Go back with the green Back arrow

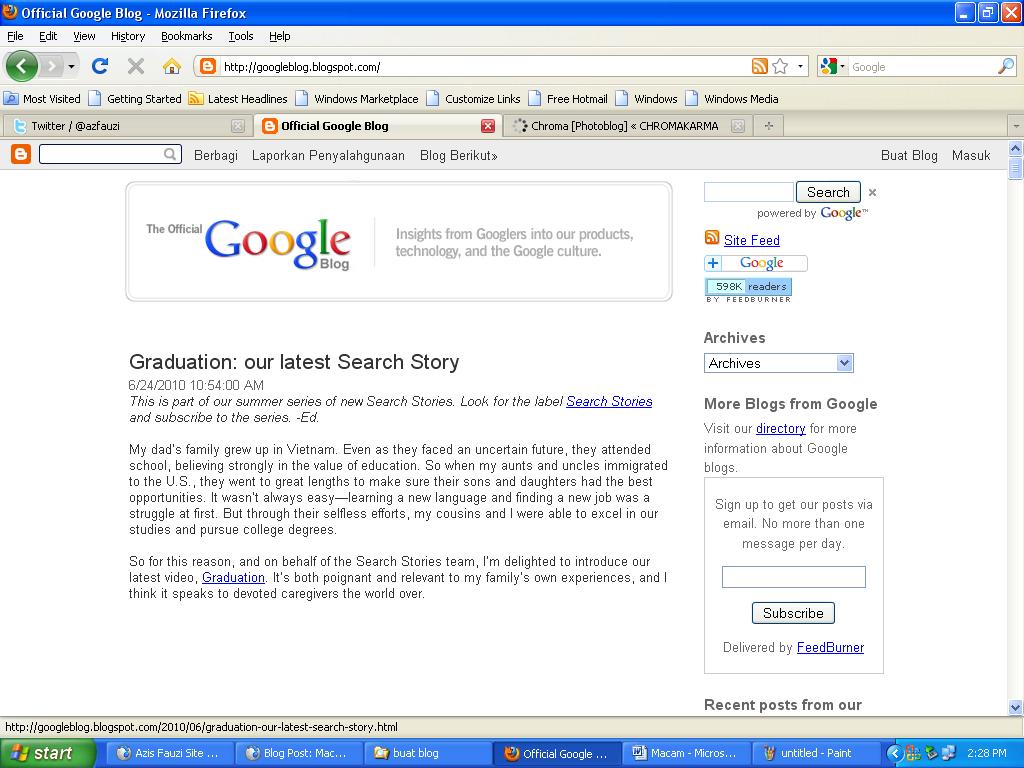click(21, 66)
